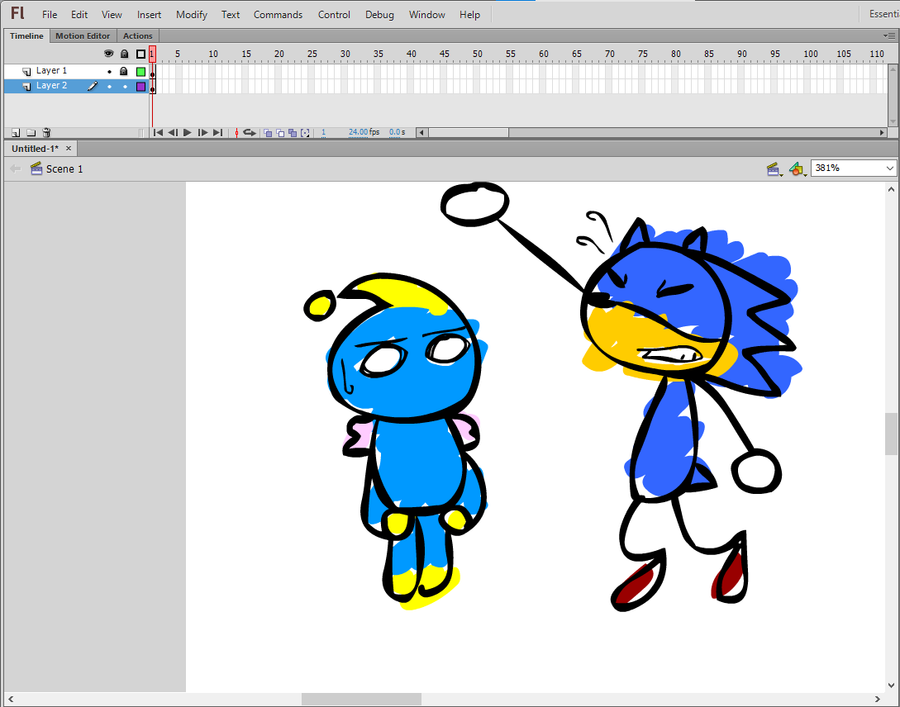Open the Debug menu
Image resolution: width=900 pixels, height=707 pixels.
379,14
